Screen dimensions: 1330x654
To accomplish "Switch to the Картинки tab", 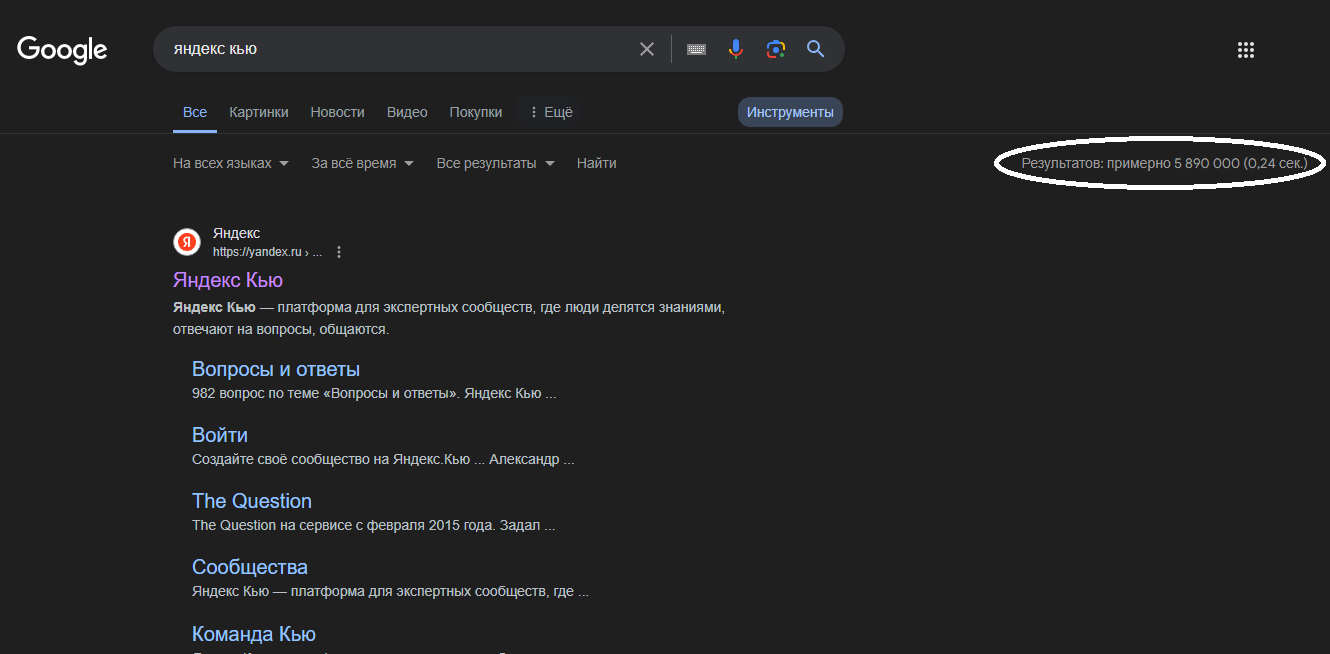I will pos(259,112).
